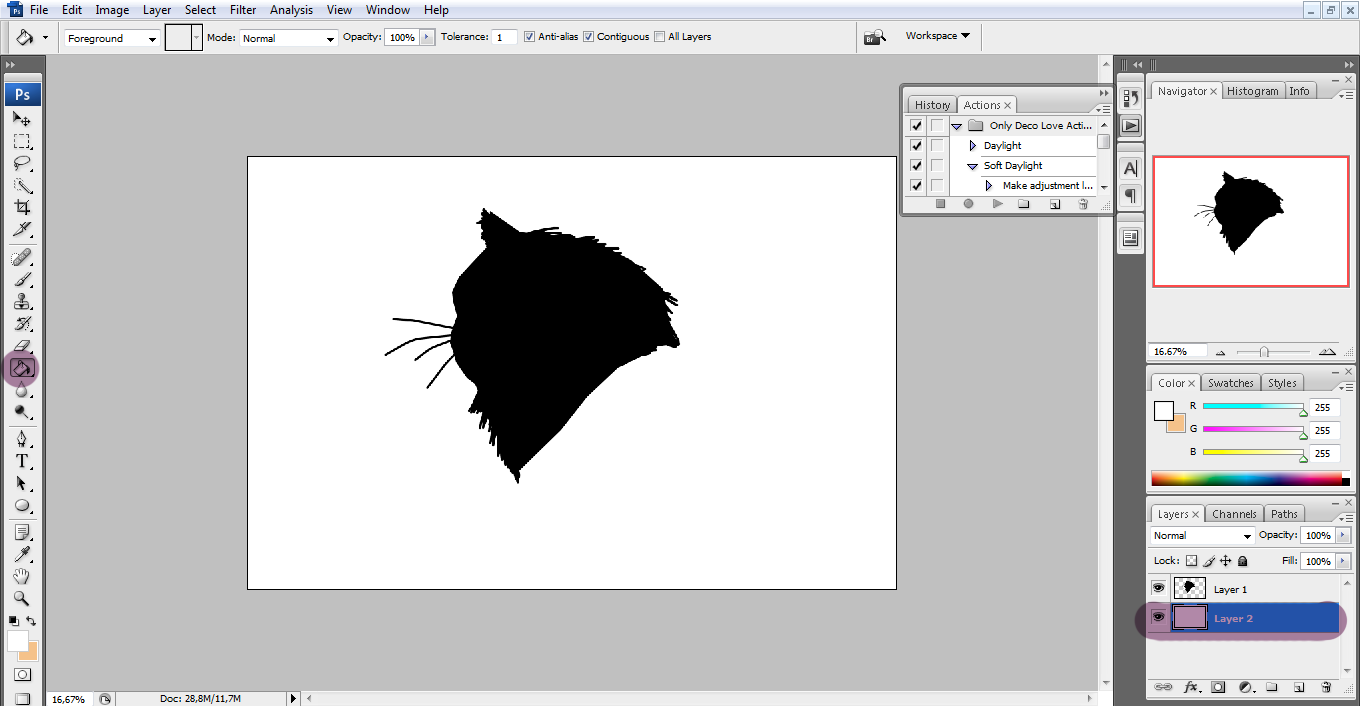The width and height of the screenshot is (1360, 706).
Task: Expand the Daylight action
Action: pyautogui.click(x=972, y=146)
